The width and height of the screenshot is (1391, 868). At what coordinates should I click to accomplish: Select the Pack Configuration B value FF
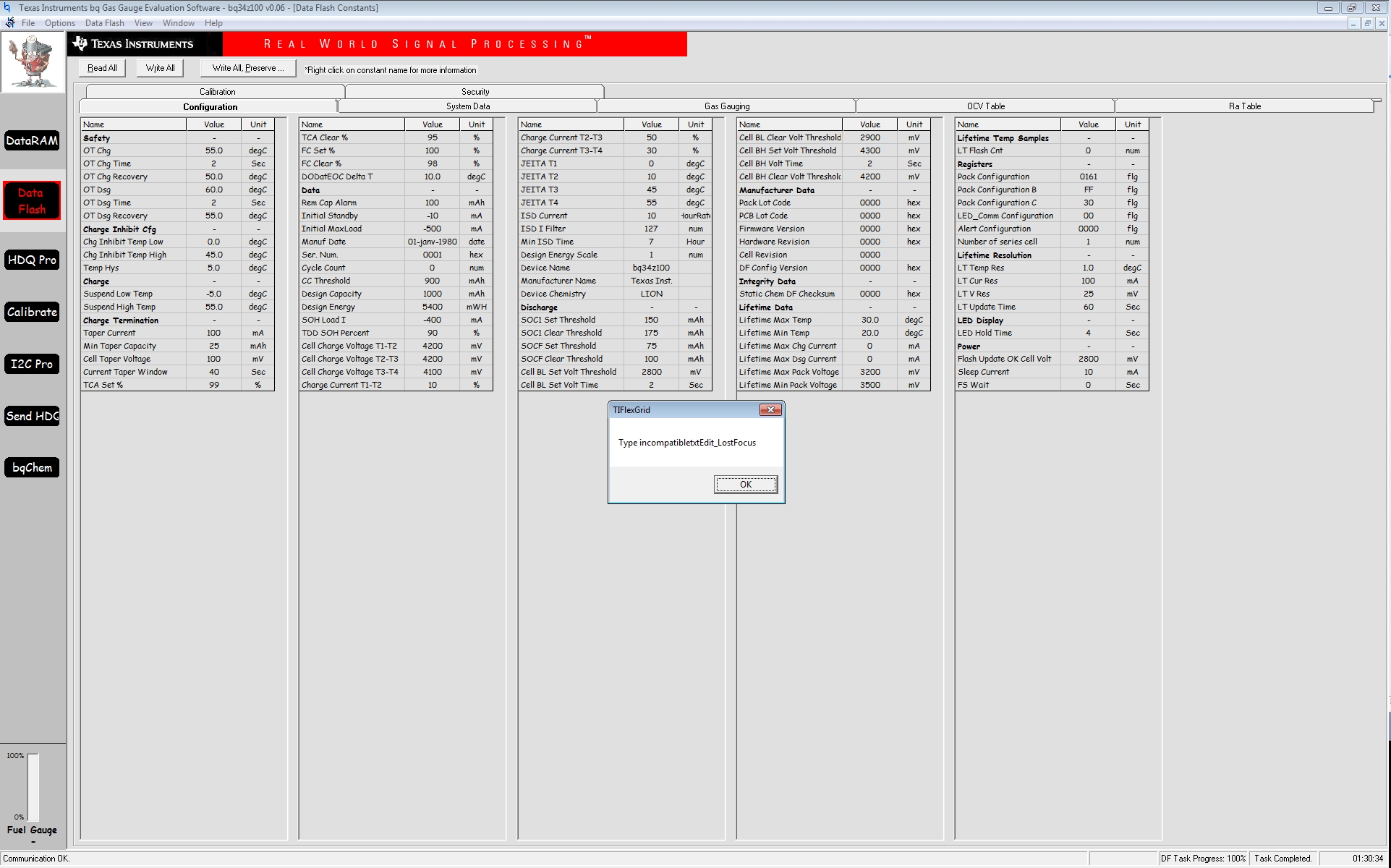point(1088,190)
